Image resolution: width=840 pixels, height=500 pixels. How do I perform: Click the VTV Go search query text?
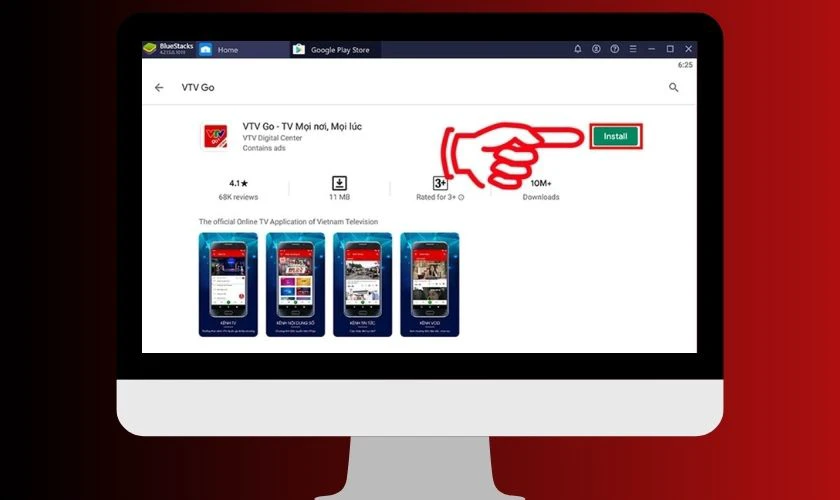198,87
